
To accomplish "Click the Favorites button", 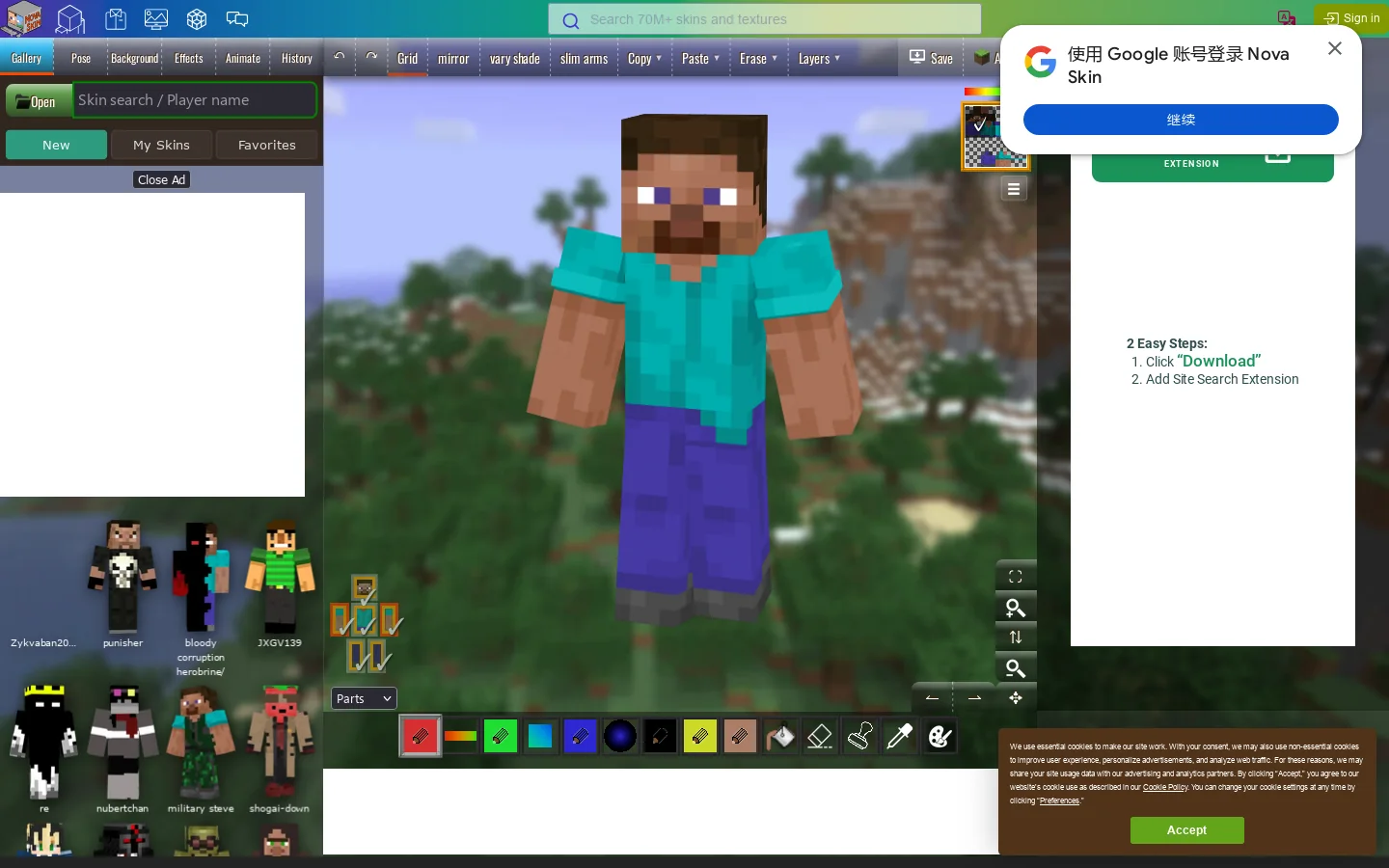I will [x=266, y=145].
